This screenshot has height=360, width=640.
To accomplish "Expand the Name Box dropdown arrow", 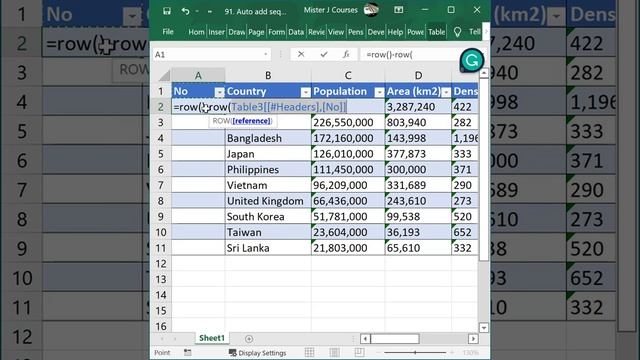I will pyautogui.click(x=266, y=54).
